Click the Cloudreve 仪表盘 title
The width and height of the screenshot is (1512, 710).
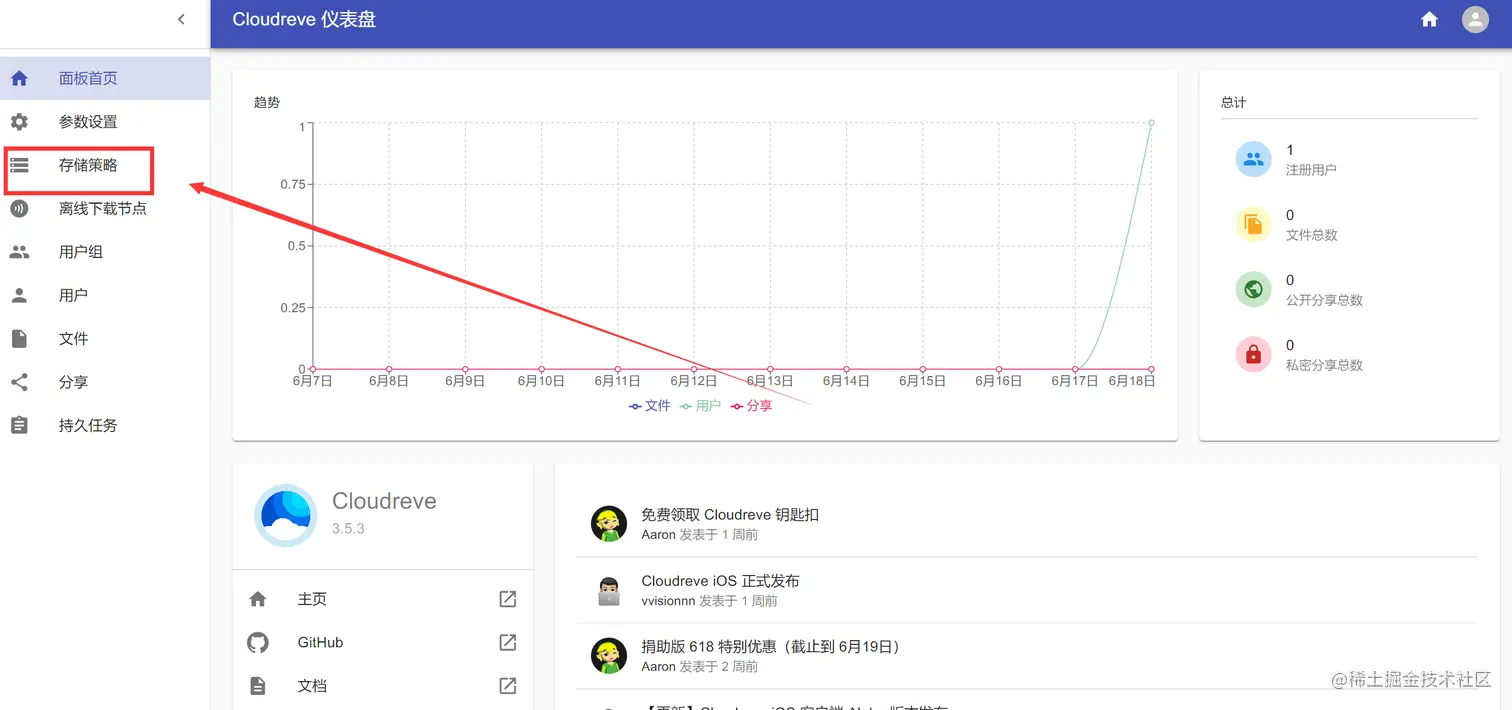pos(304,19)
